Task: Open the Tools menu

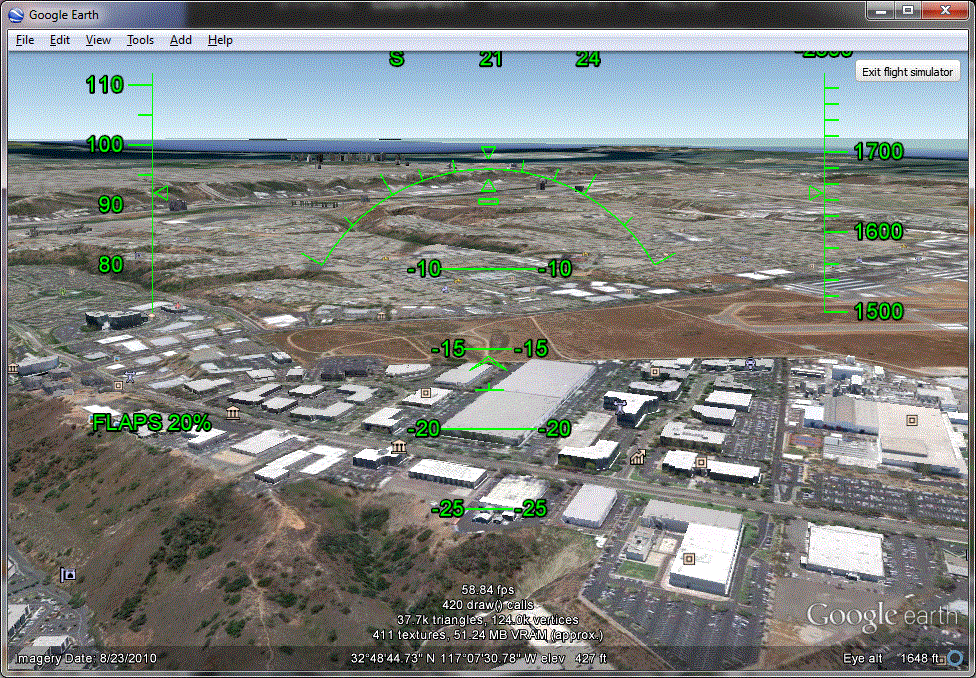Action: coord(140,40)
